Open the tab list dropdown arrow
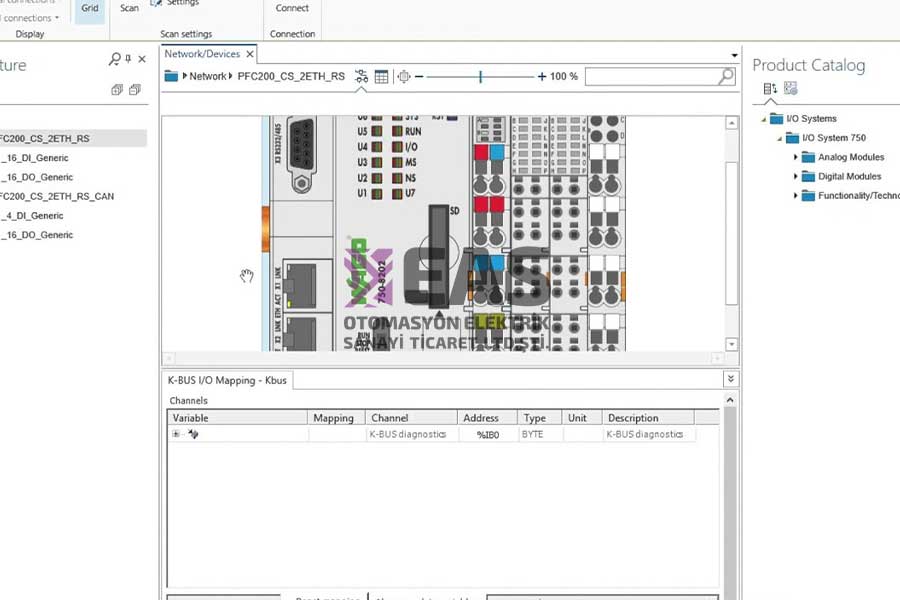 [734, 55]
